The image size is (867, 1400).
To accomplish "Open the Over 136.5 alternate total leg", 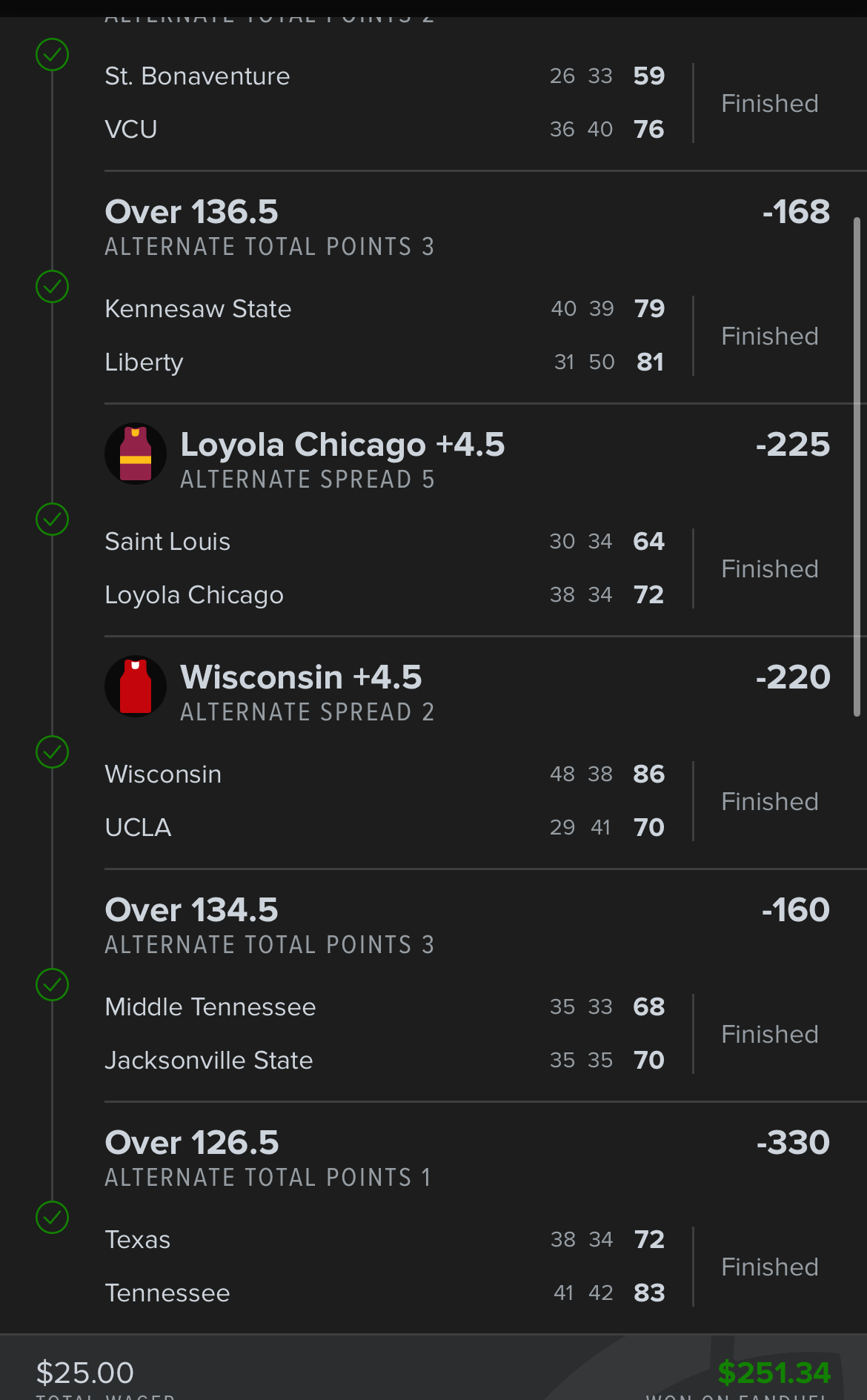I will click(191, 213).
